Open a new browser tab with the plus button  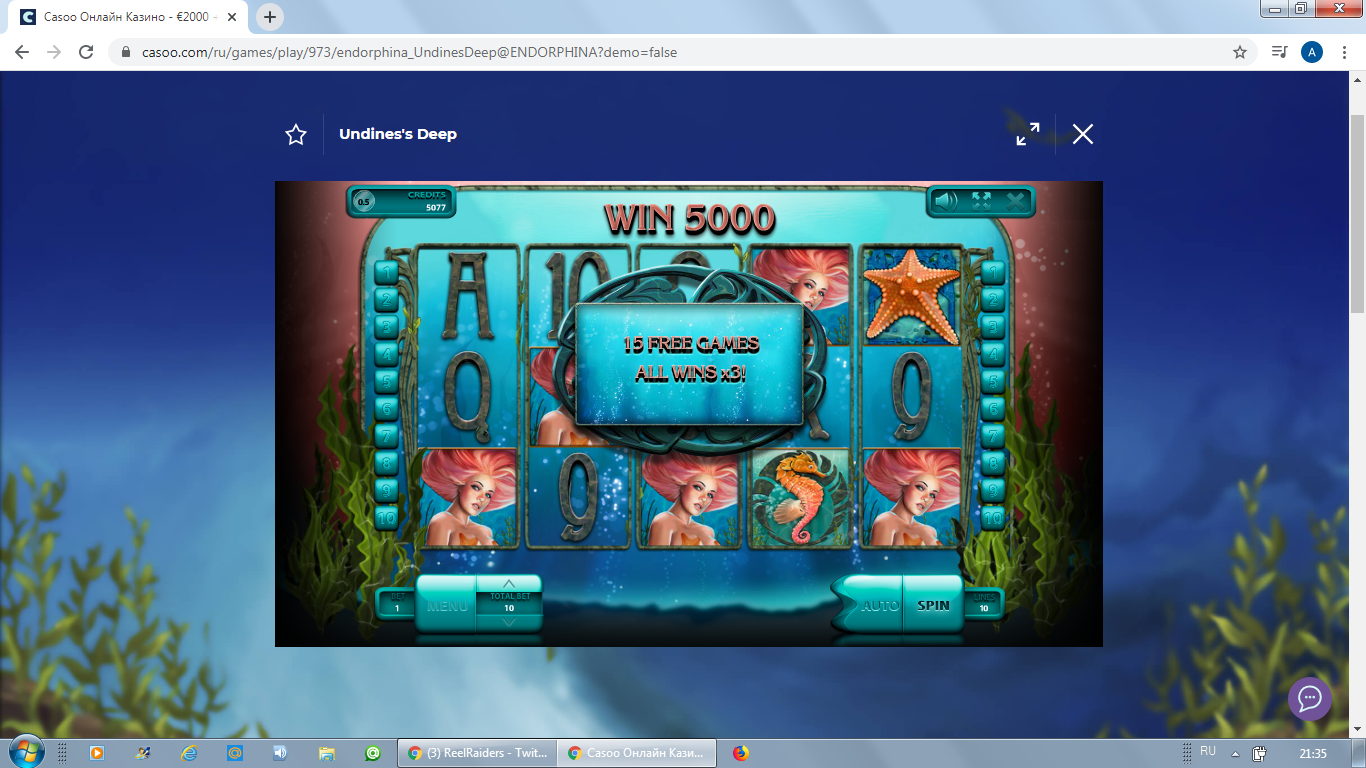point(270,17)
